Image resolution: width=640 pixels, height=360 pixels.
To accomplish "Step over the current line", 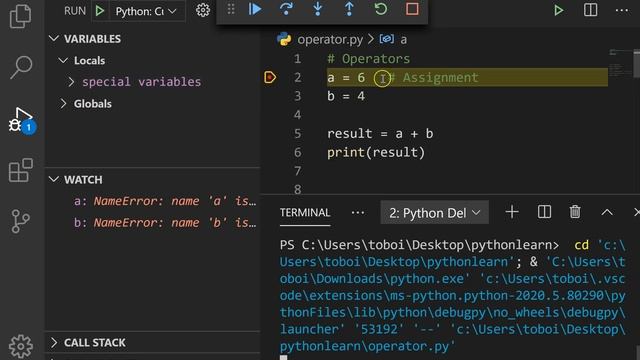I will tap(286, 9).
